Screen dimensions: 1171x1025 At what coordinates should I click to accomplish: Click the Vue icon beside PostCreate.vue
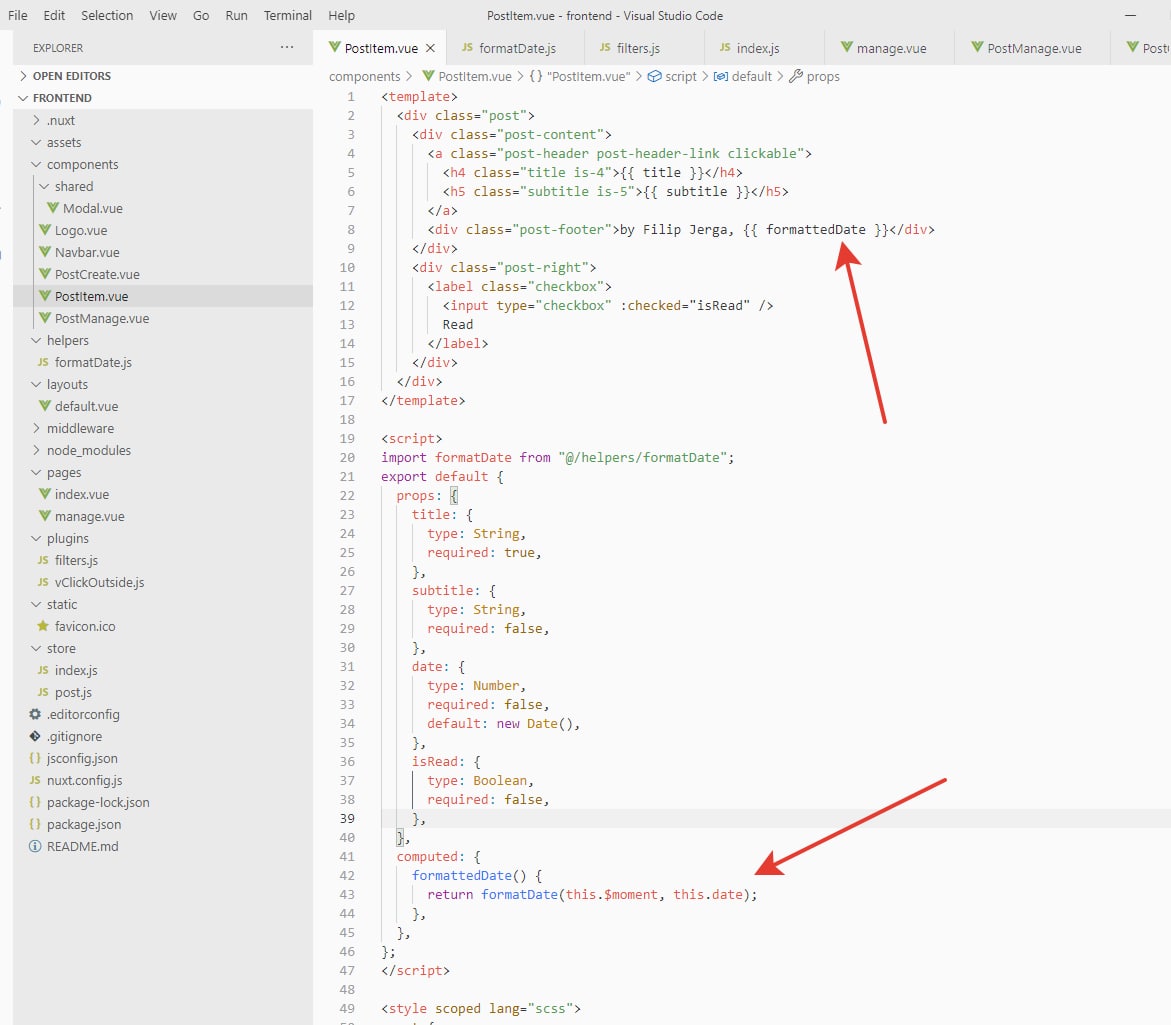point(45,274)
